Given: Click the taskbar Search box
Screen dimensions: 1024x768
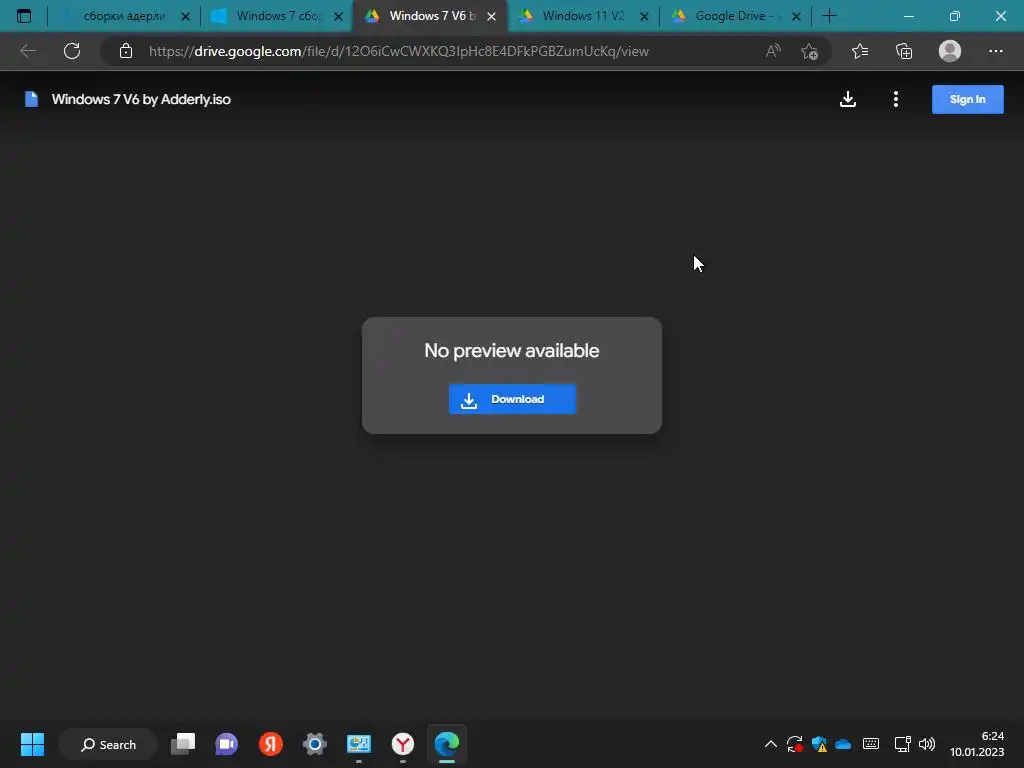Looking at the screenshot, I should [108, 744].
